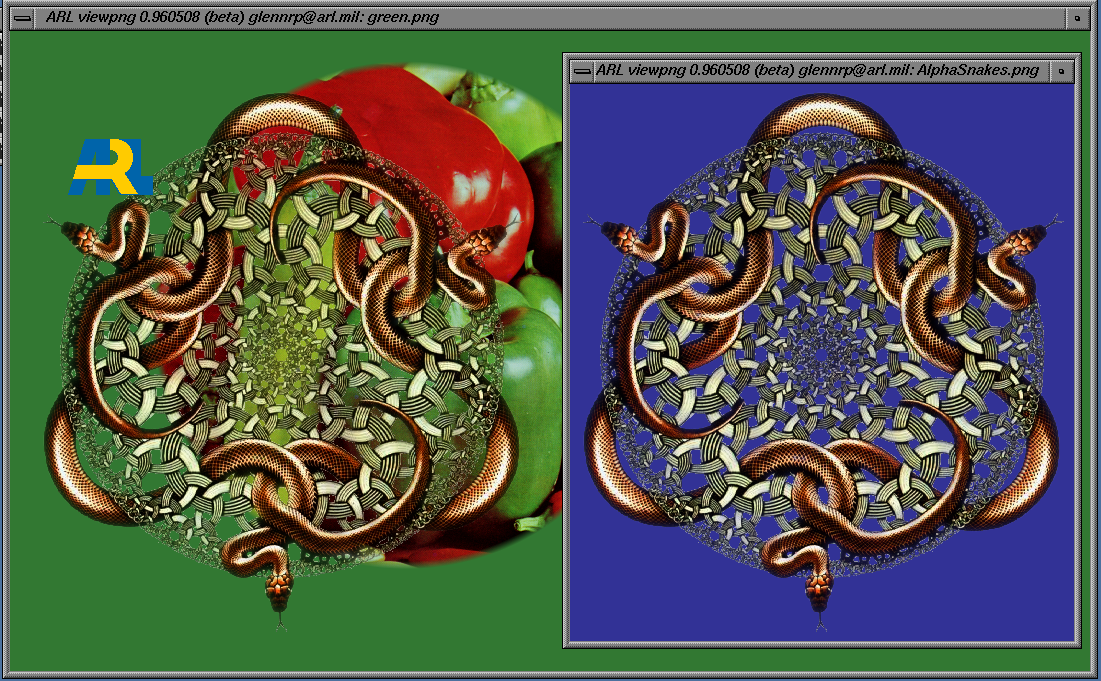Image resolution: width=1101 pixels, height=681 pixels.
Task: Click minimize button on AlphaSnakes.png window
Action: tap(1061, 71)
